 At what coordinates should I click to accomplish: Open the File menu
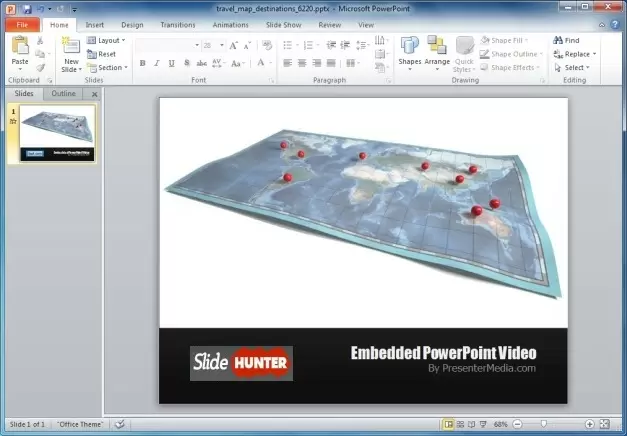coord(22,24)
